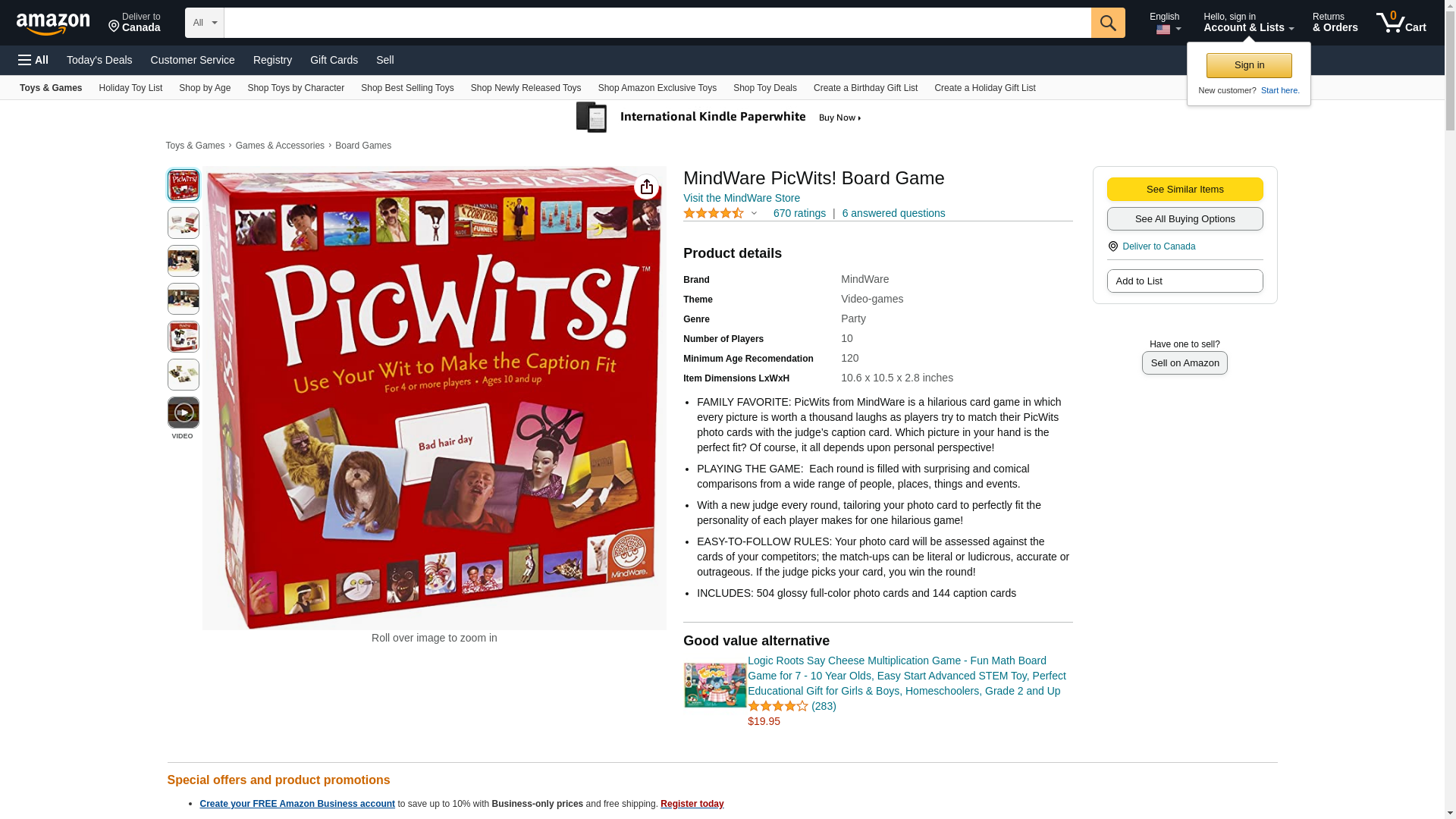1456x819 pixels.
Task: Expand the Add to List dropdown
Action: pyautogui.click(x=1185, y=281)
